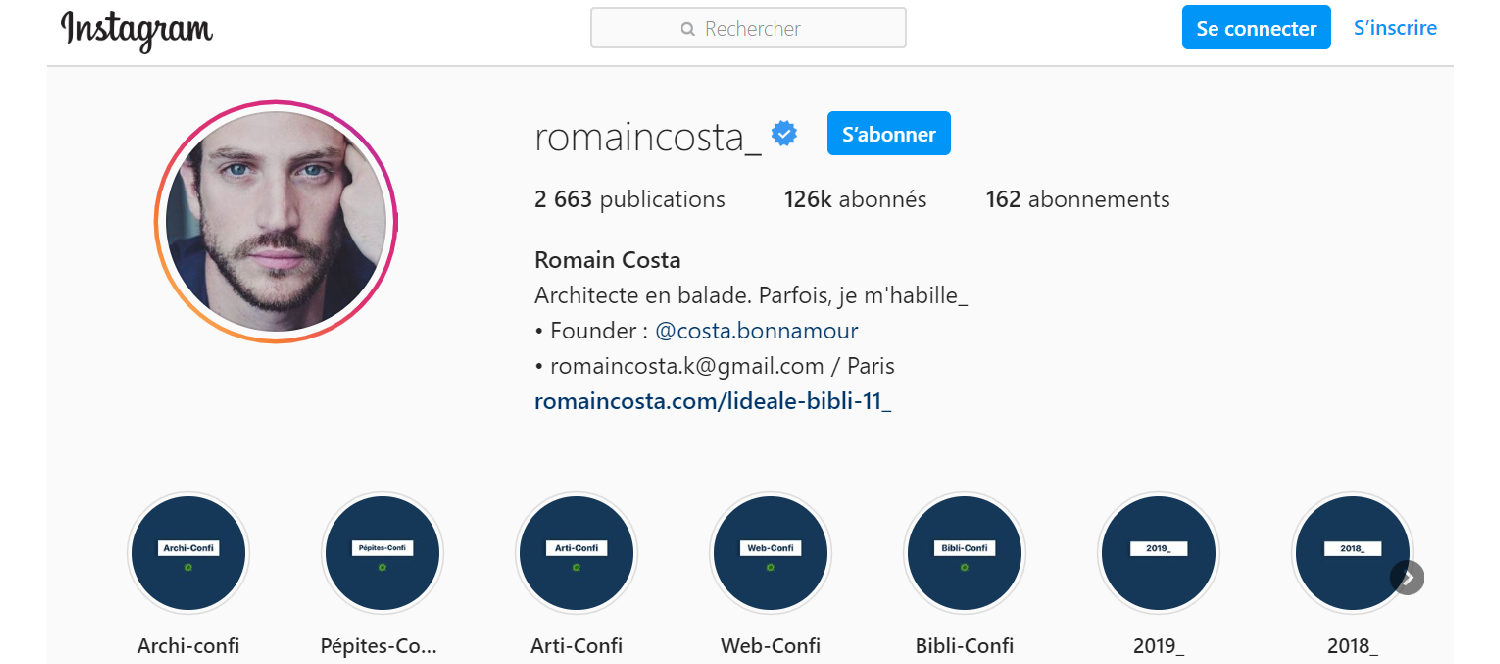Click the Romain Costa display name

[x=607, y=260]
